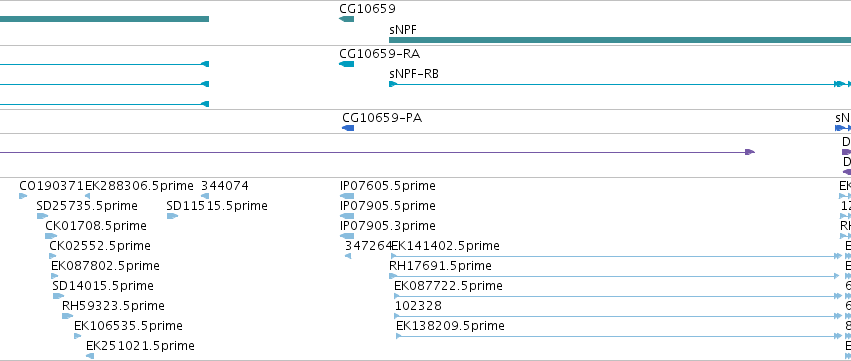Click the EK251021.5prime EST arrow
The image size is (851, 361).
coord(90,356)
